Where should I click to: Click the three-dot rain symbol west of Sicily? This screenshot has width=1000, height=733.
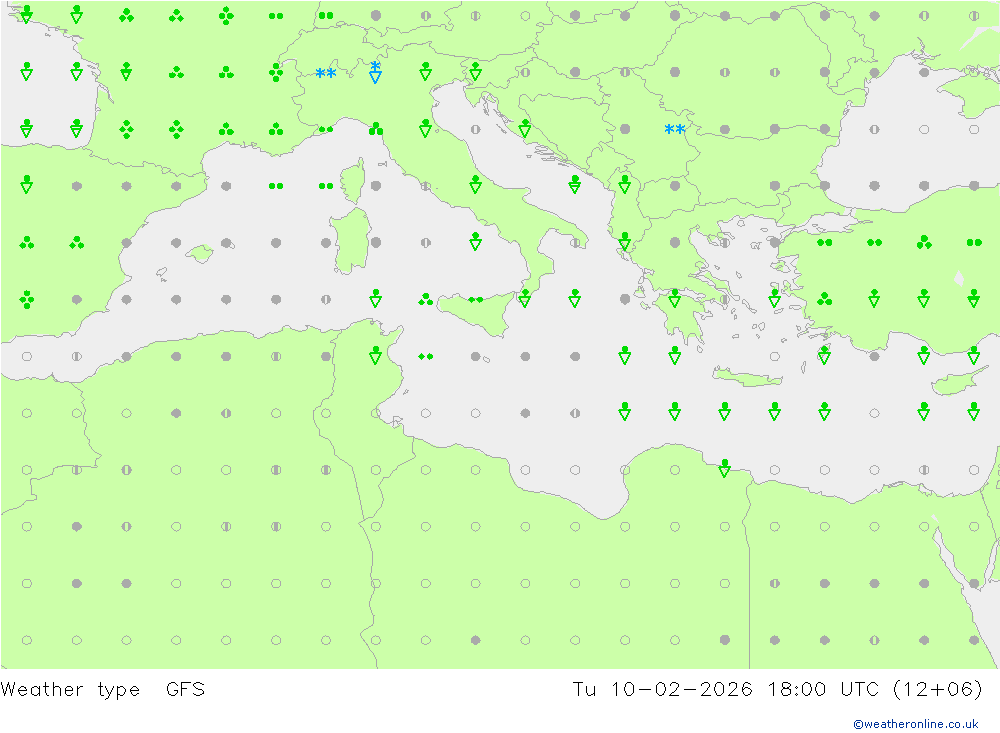(425, 299)
